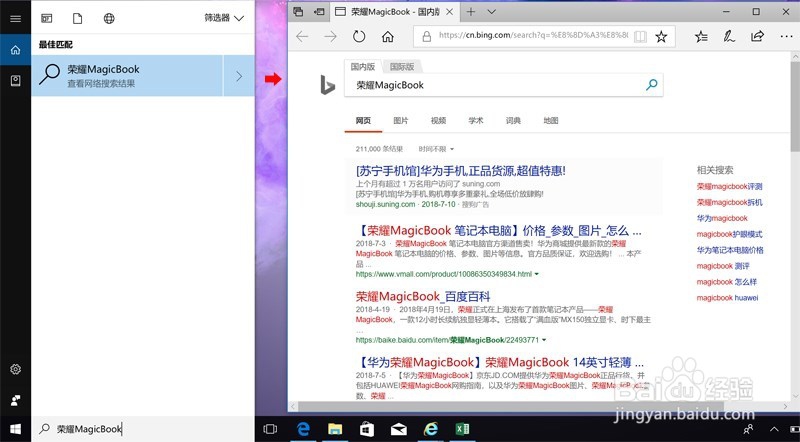
Task: Select the 学术 results tab
Action: click(x=476, y=121)
